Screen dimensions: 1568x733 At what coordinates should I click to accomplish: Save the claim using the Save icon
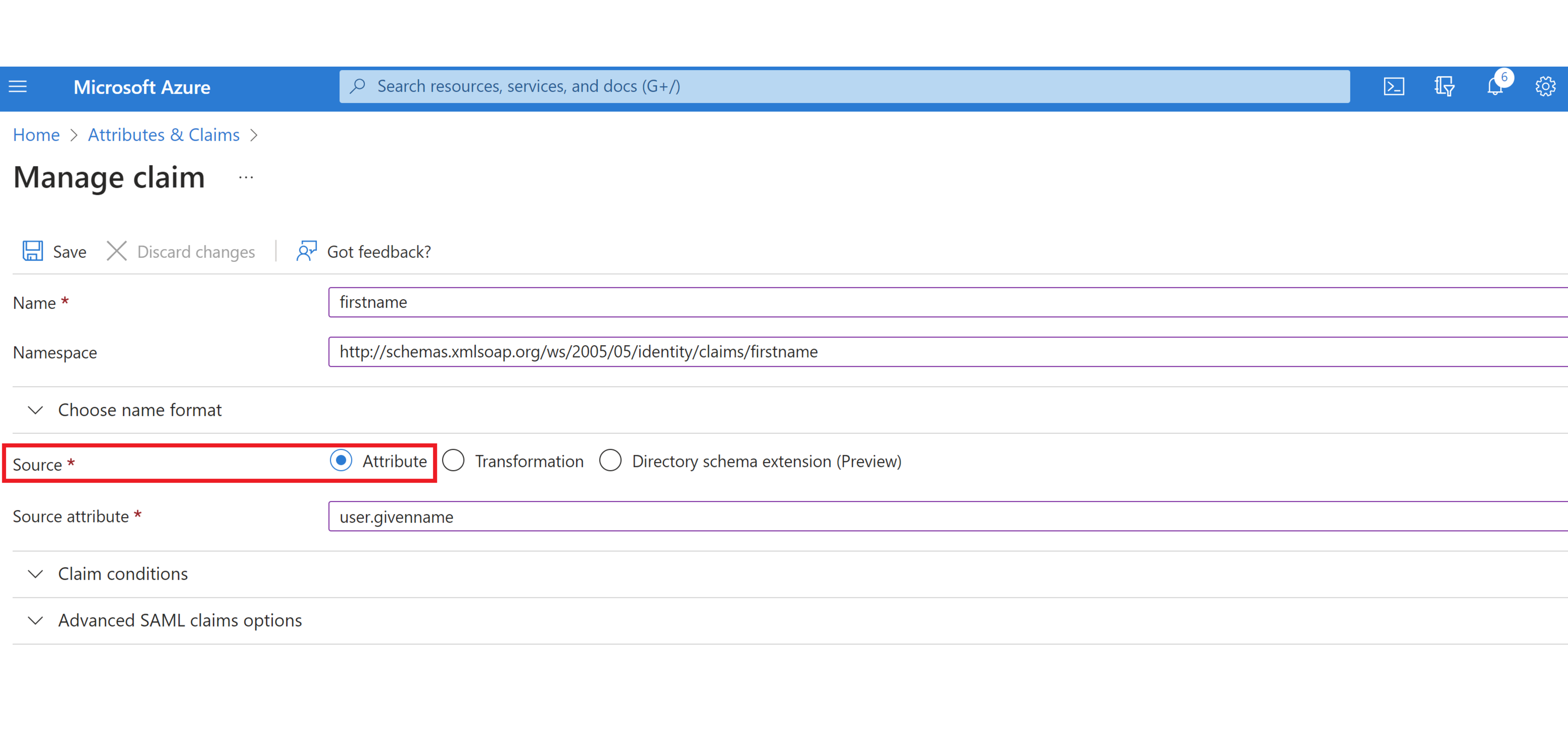point(53,250)
